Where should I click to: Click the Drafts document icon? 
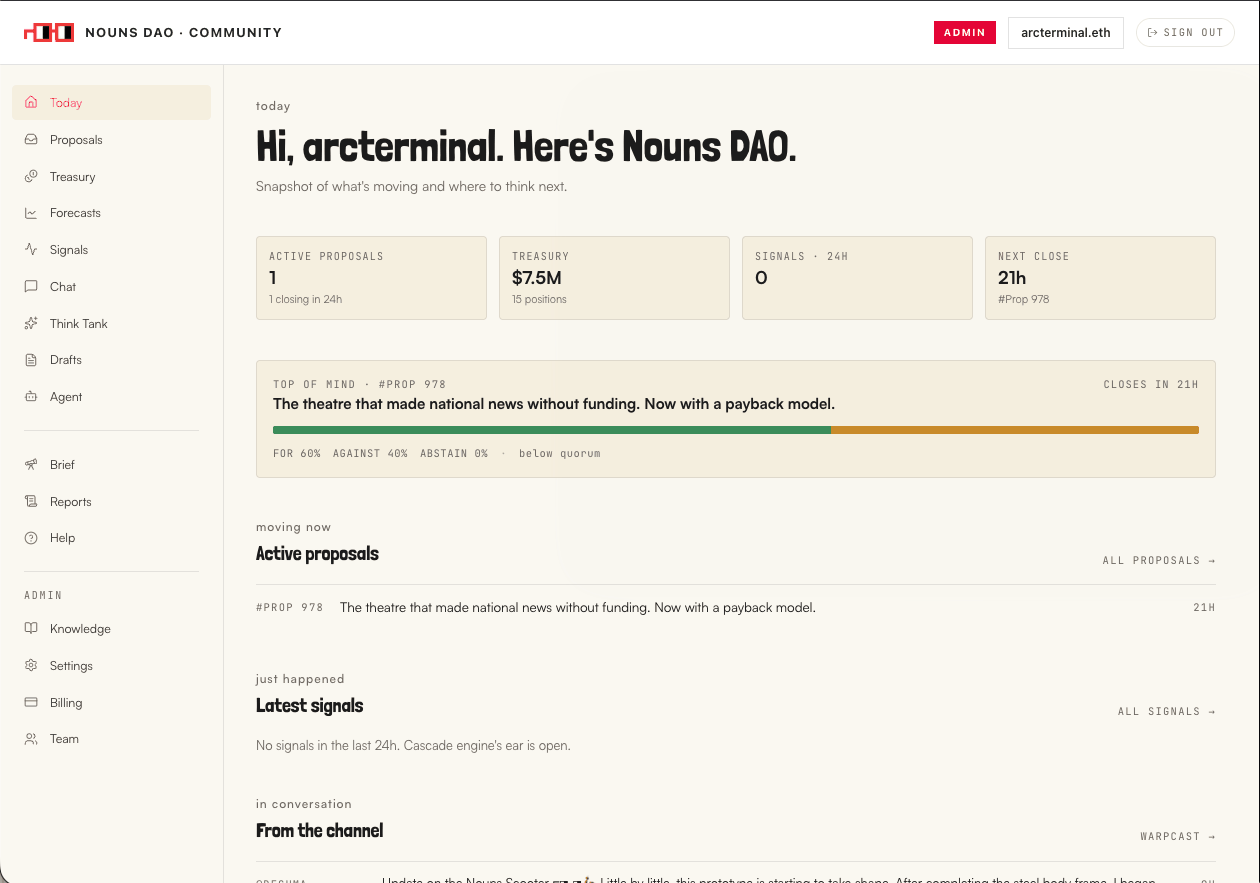tap(31, 360)
